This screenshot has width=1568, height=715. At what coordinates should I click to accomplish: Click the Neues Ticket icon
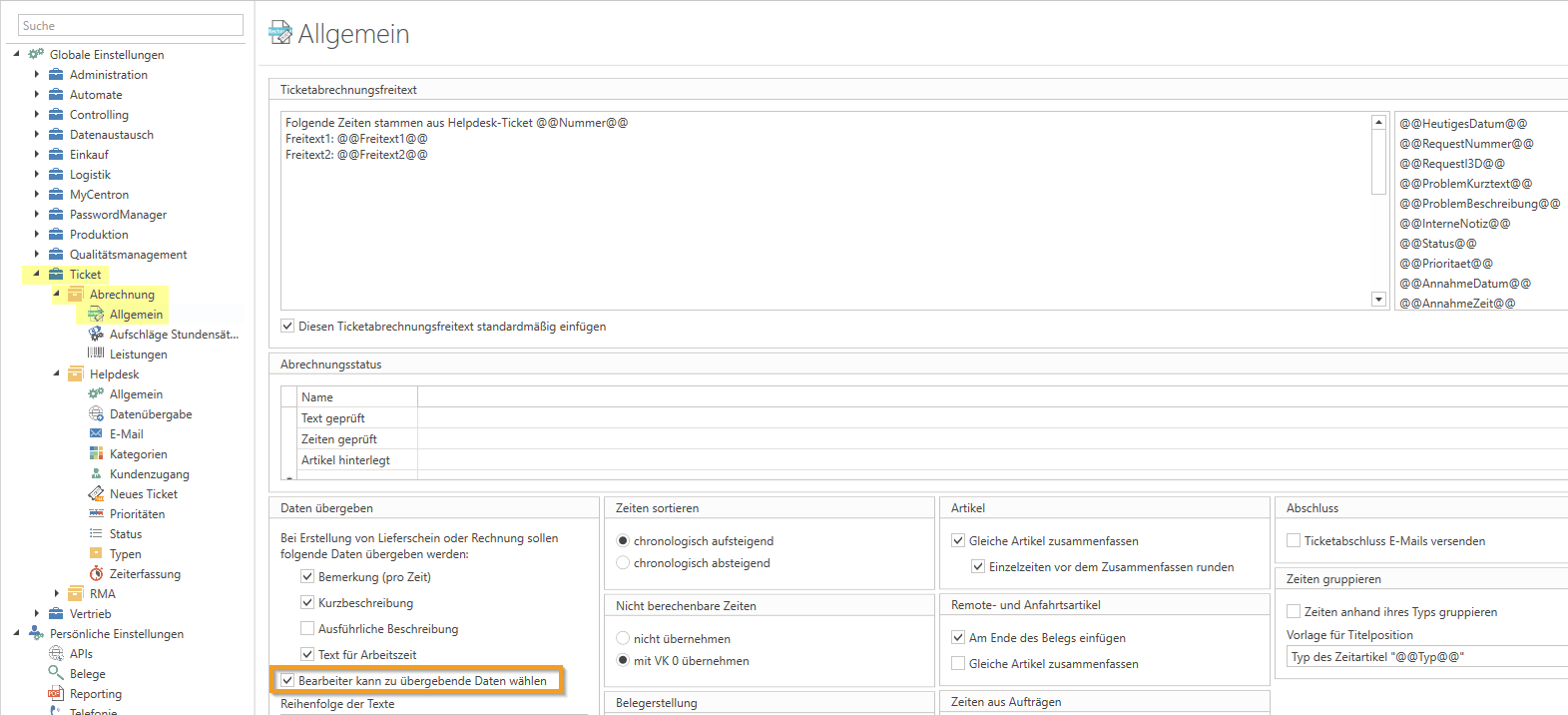[96, 494]
